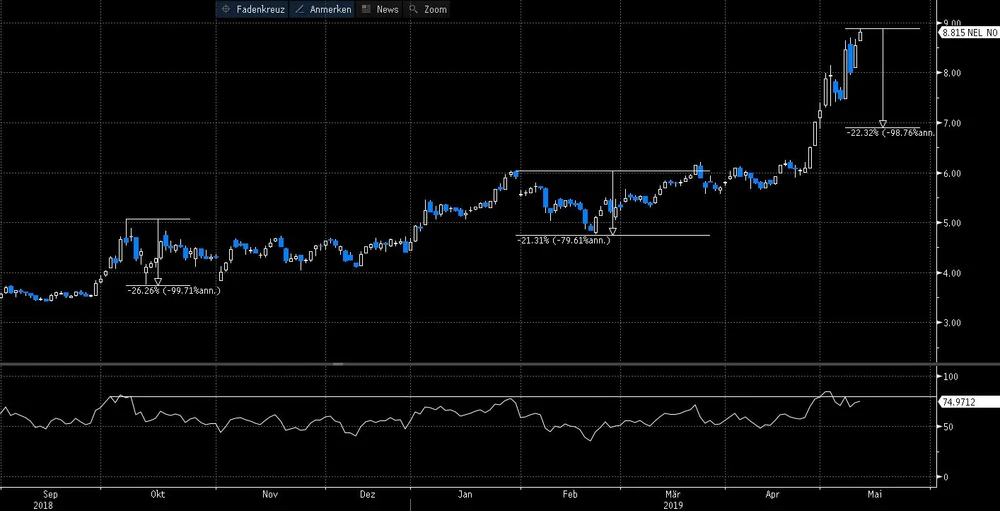Select the horizontal RSI overbought threshold line
Viewport: 1000px width, 511px height.
pos(500,397)
